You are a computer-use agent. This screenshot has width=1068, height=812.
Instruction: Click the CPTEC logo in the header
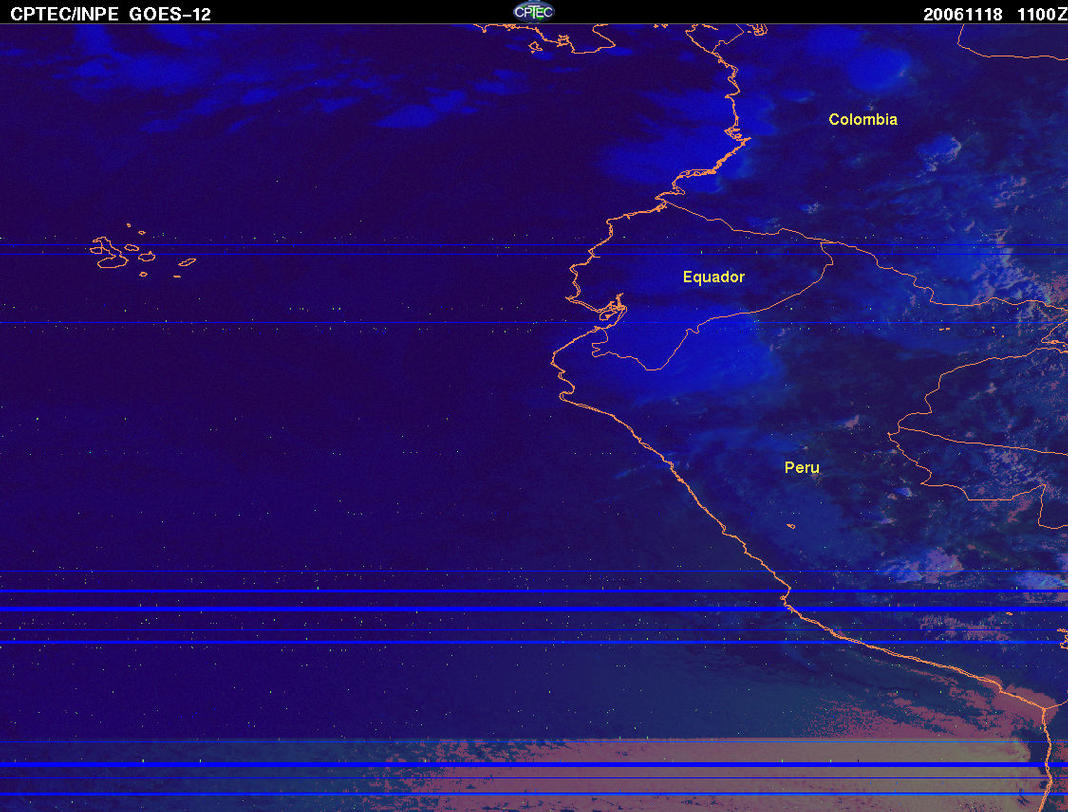tap(533, 12)
